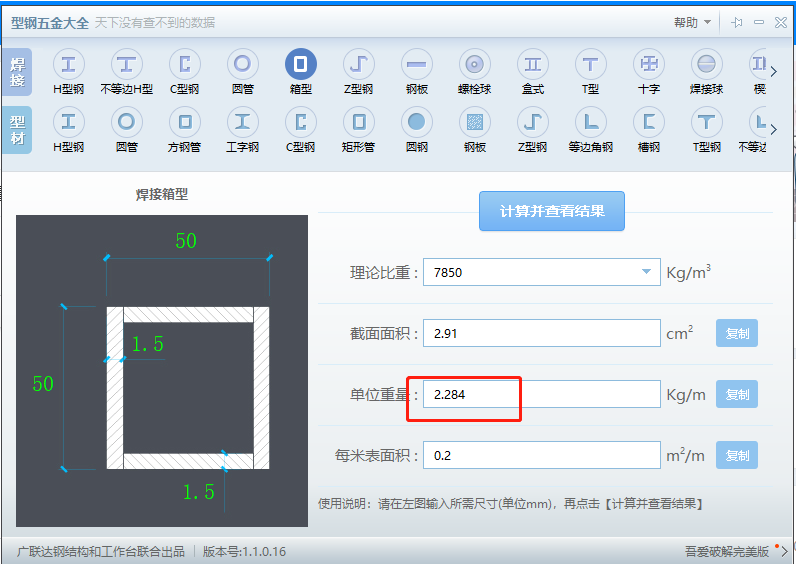This screenshot has height=564, width=796.
Task: Click 吾爱破解完美版 status text
Action: tap(727, 551)
